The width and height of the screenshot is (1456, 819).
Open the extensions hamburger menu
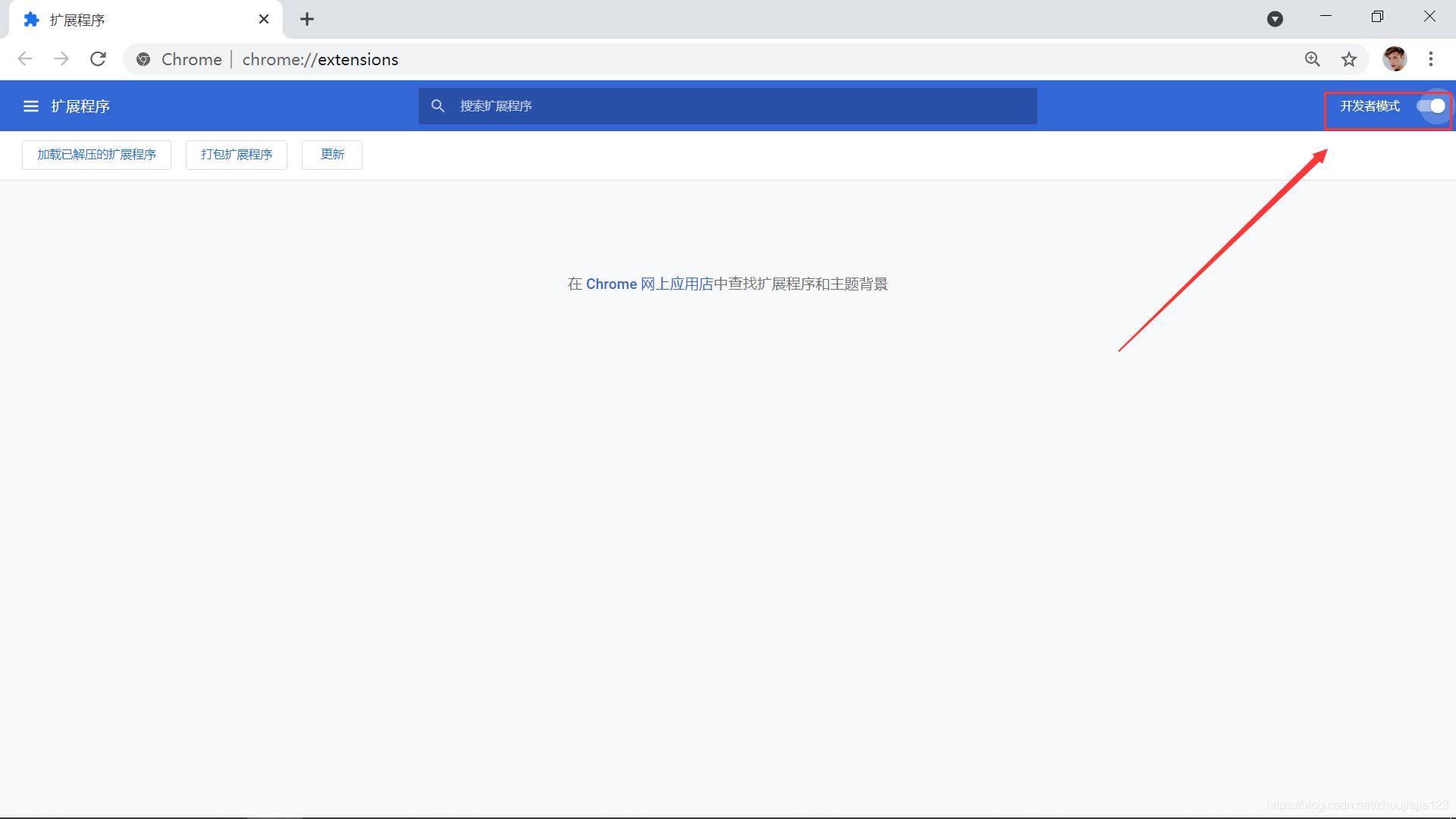coord(30,106)
